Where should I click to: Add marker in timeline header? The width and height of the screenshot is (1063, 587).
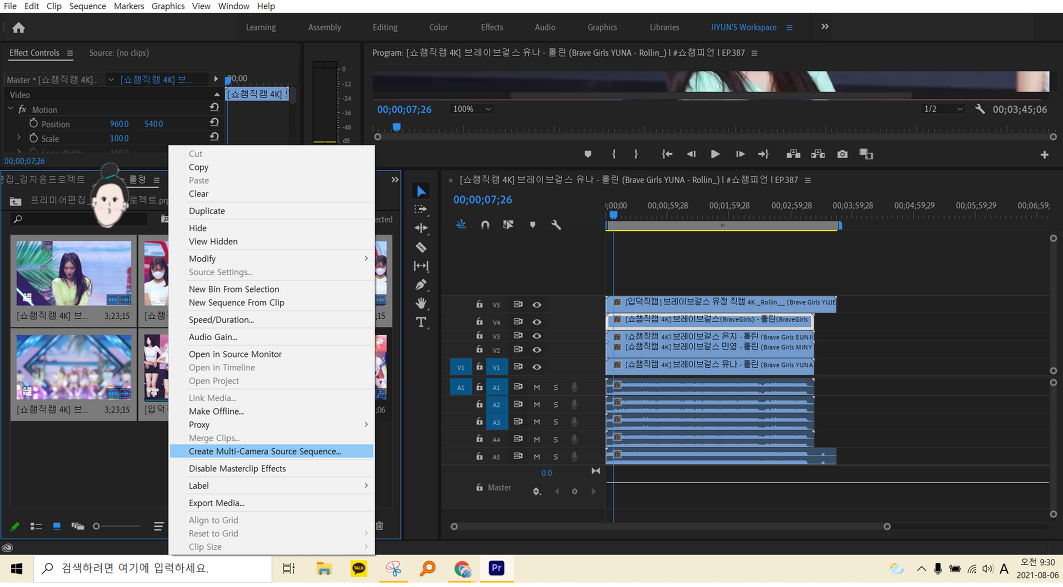tap(532, 224)
